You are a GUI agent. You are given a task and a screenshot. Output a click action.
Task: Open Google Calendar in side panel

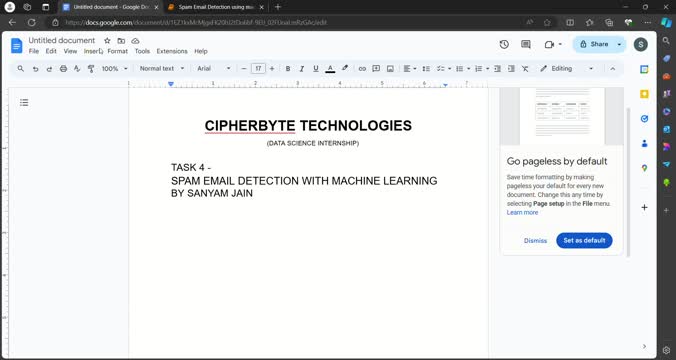point(644,70)
